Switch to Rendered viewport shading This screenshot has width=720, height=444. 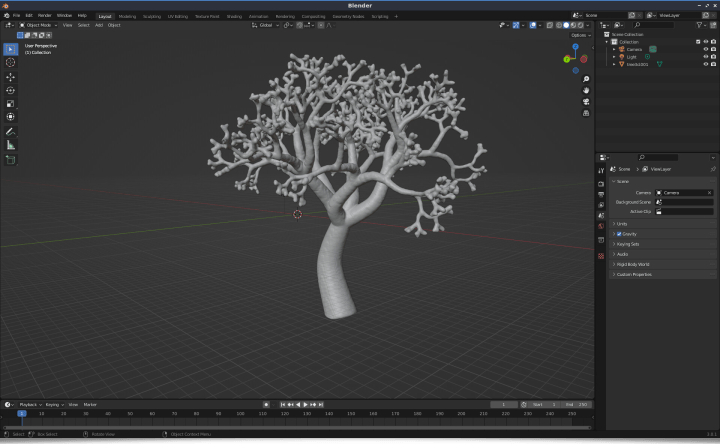point(581,25)
